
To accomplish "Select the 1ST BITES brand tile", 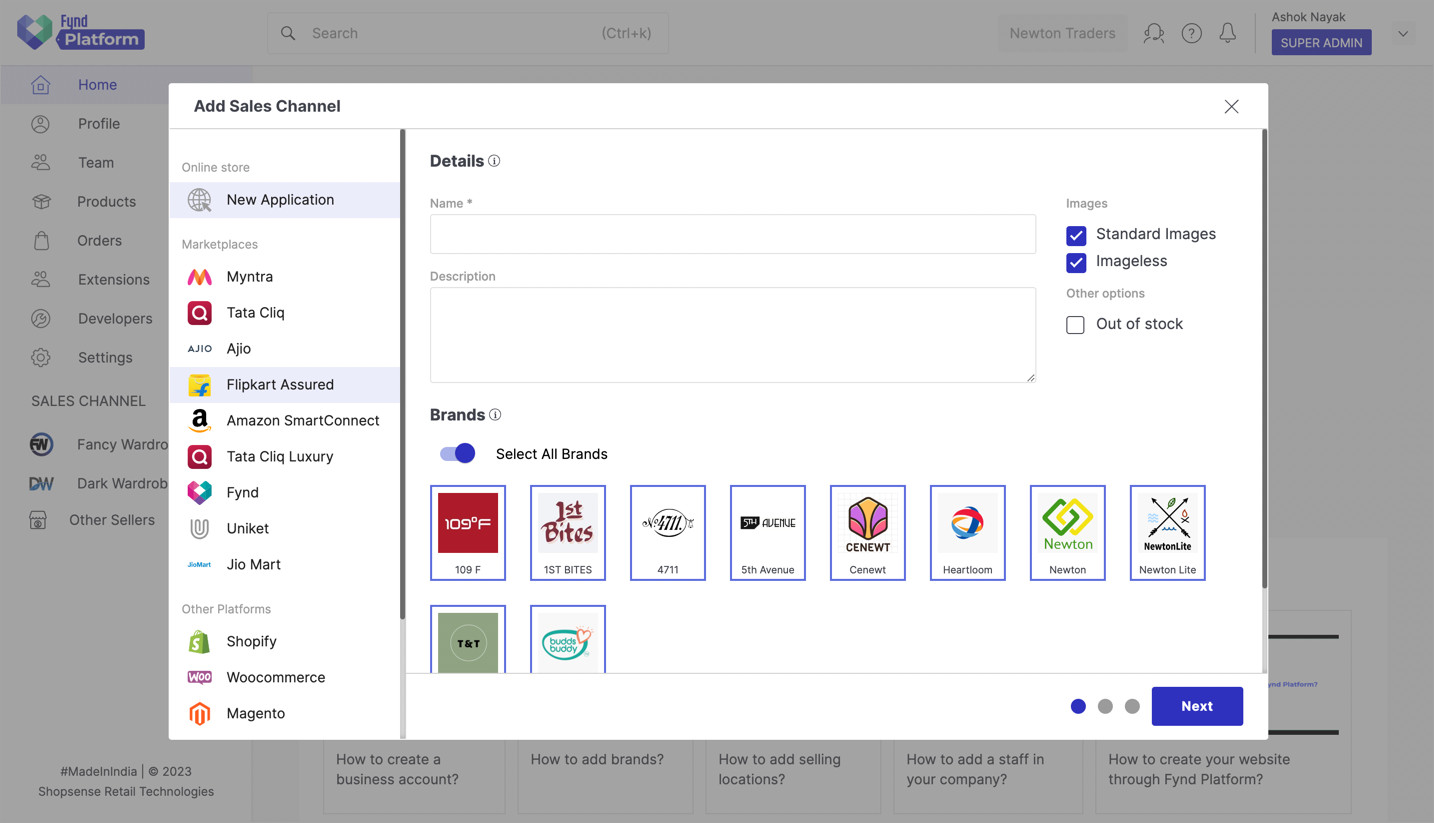I will point(568,533).
